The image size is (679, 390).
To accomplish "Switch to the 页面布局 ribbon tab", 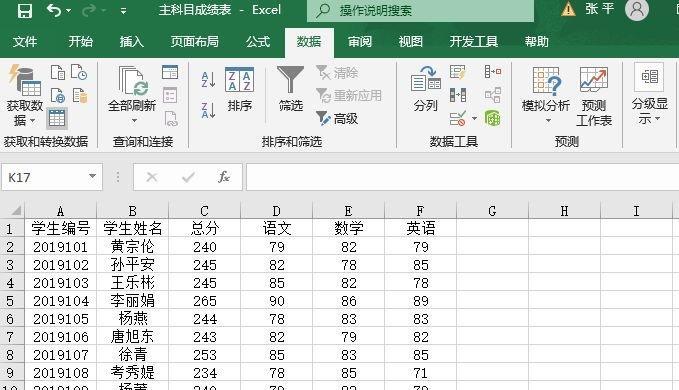I will tap(194, 42).
